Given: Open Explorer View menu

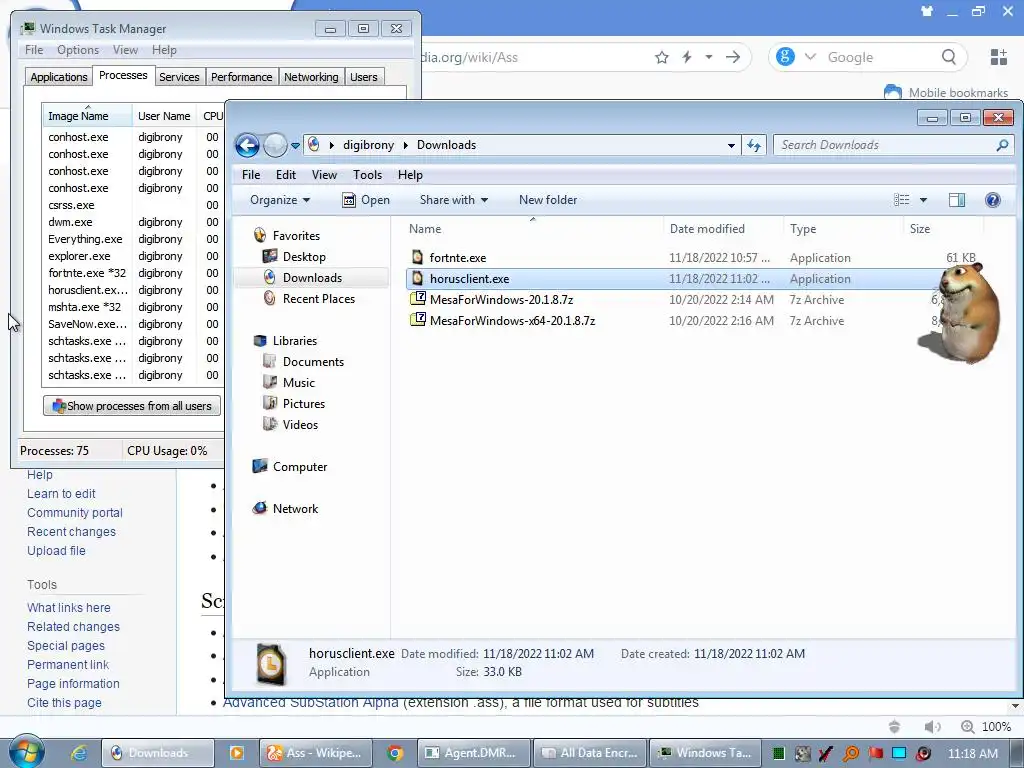Looking at the screenshot, I should tap(324, 175).
